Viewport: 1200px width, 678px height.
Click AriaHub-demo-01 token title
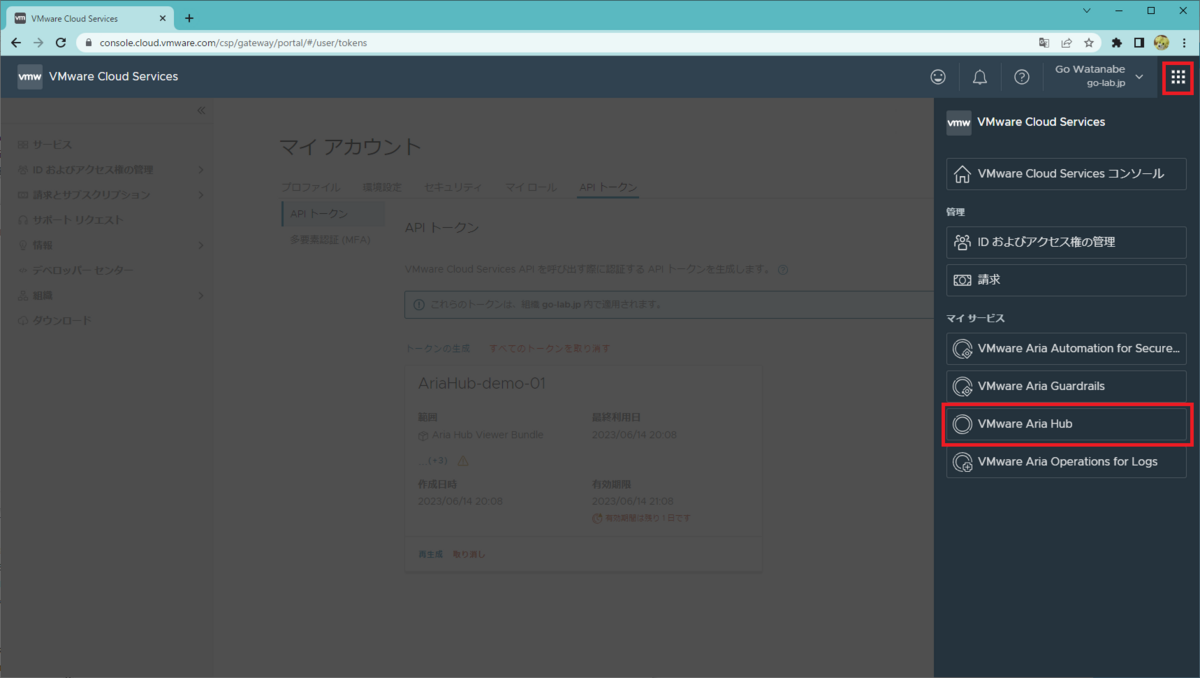481,384
